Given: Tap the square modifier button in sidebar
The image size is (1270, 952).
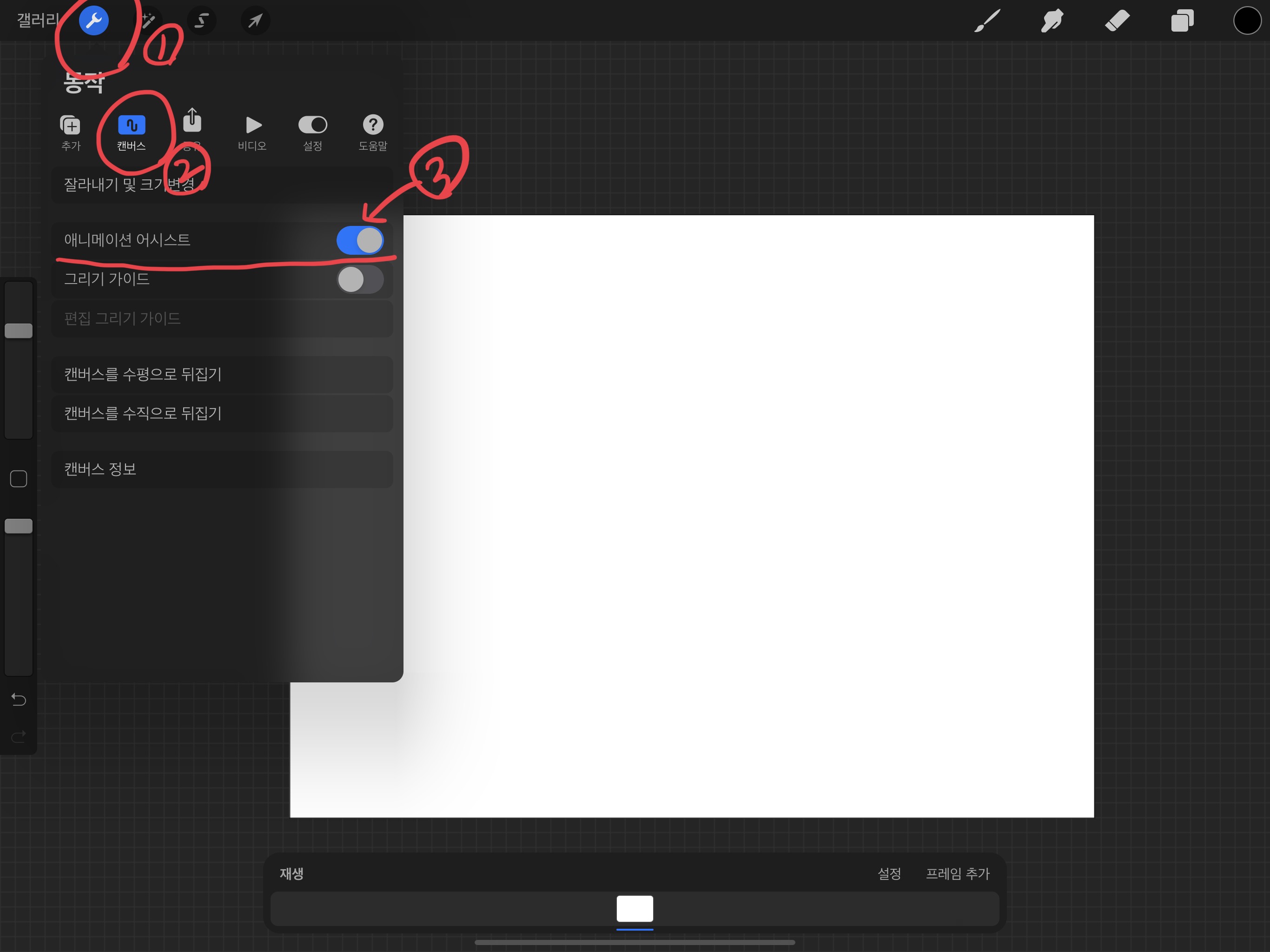Looking at the screenshot, I should [x=19, y=478].
